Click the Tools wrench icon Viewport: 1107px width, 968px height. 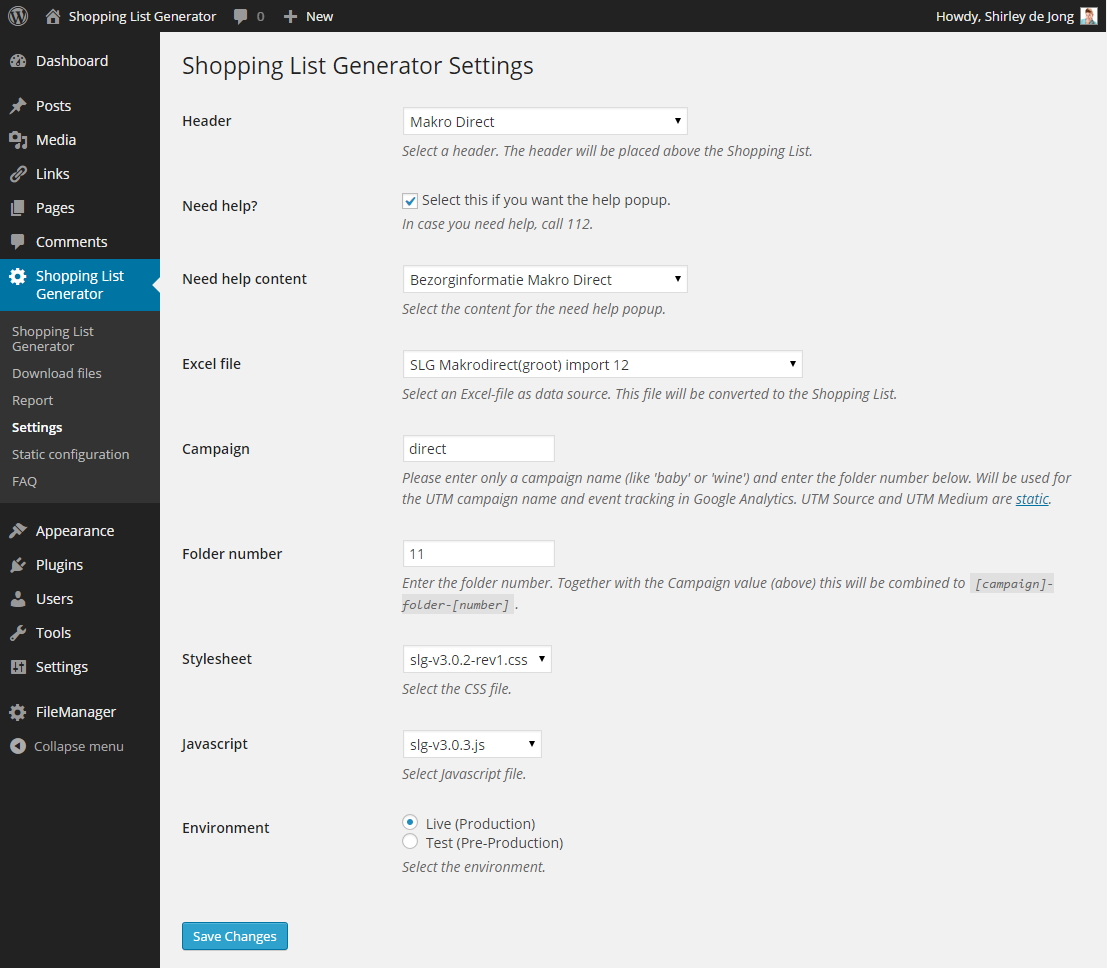pos(18,633)
